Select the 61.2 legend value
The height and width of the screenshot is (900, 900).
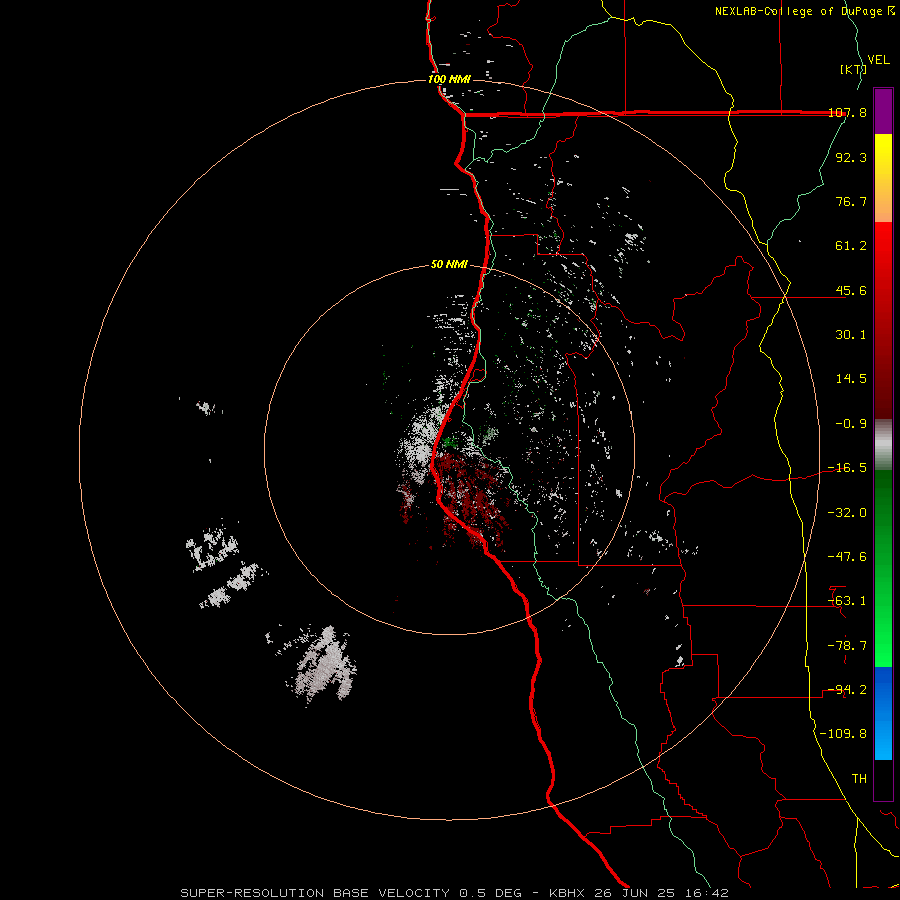click(x=851, y=246)
